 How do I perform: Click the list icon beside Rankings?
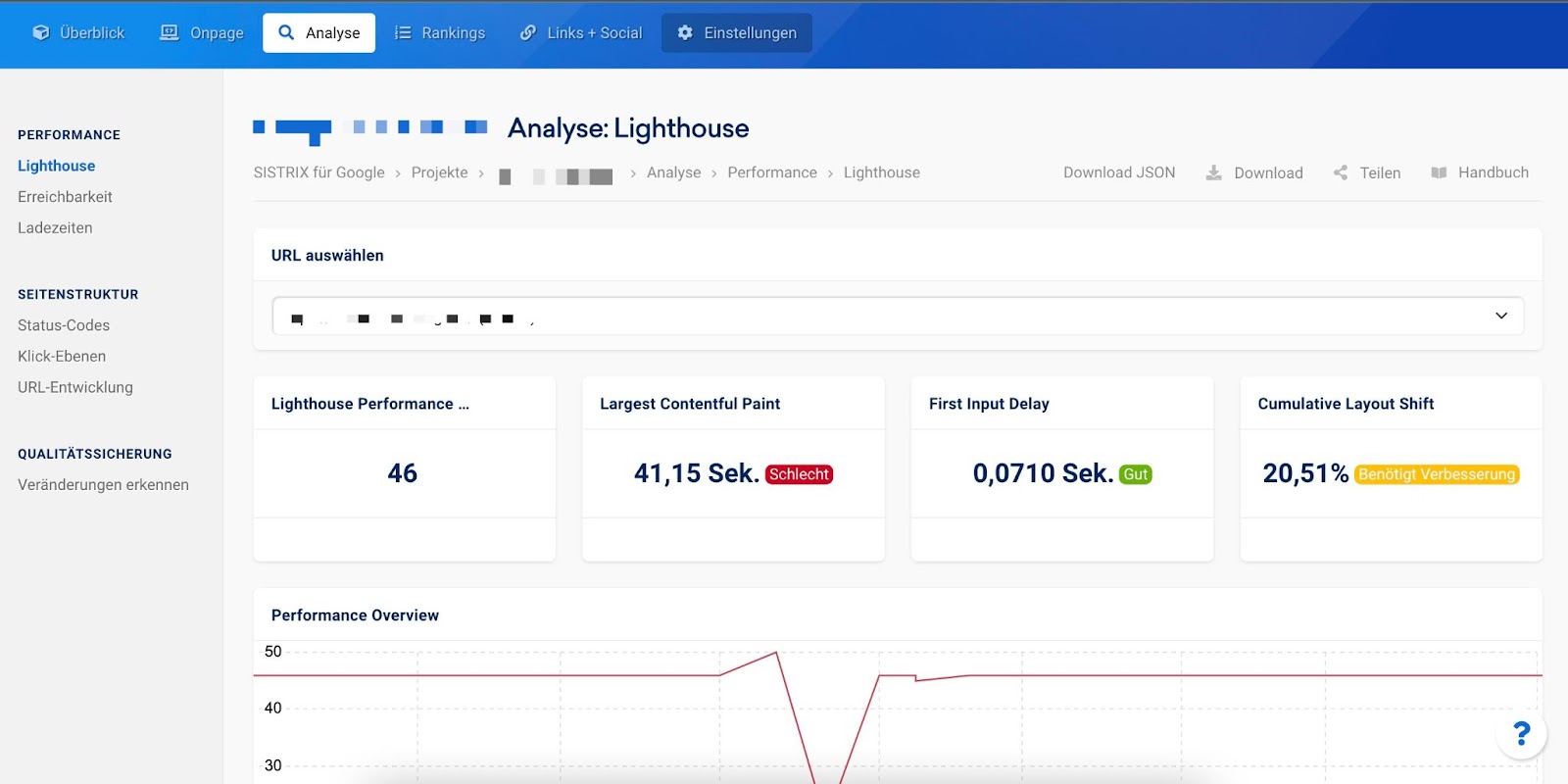403,32
